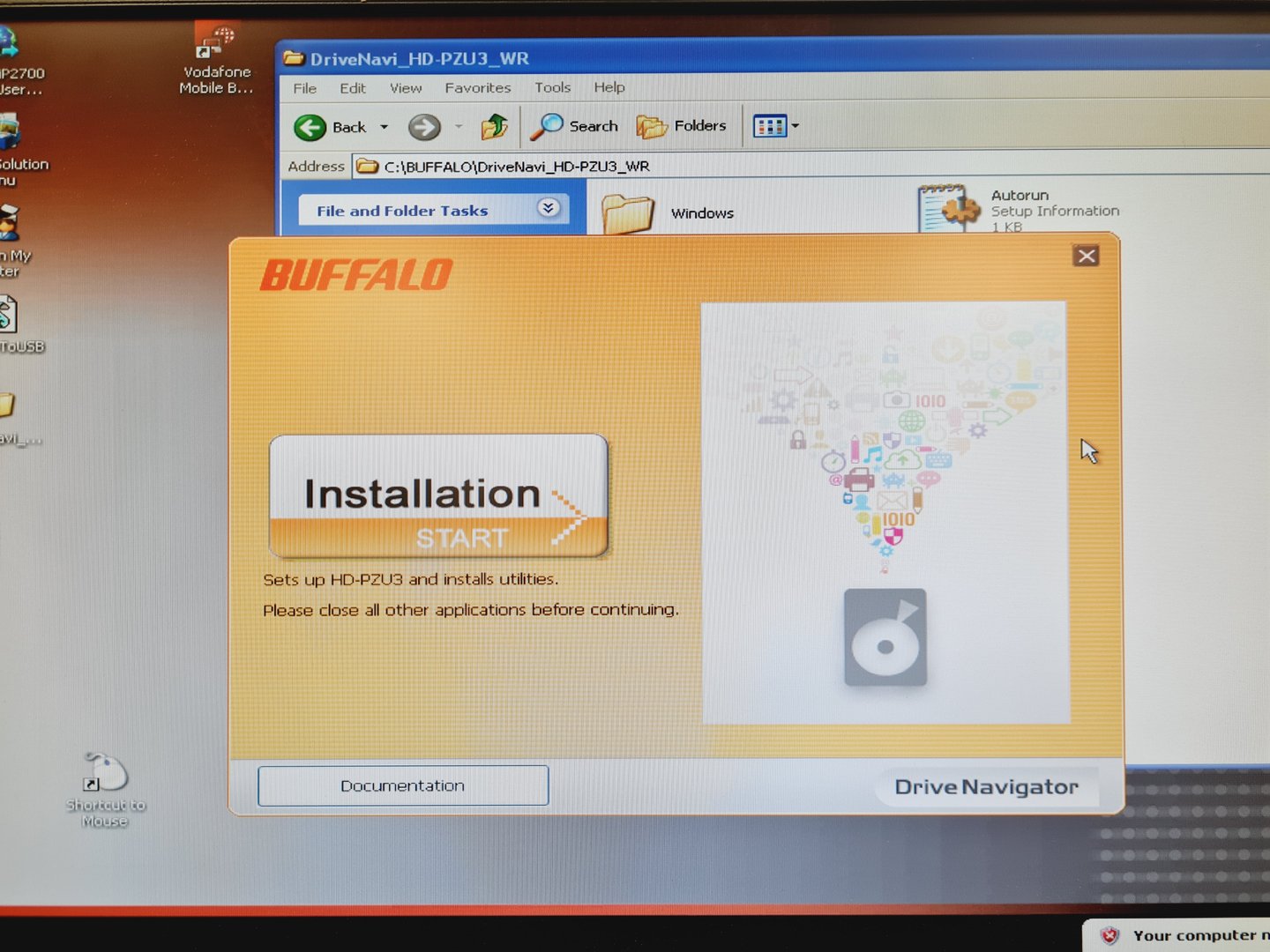Open the File menu

(304, 88)
